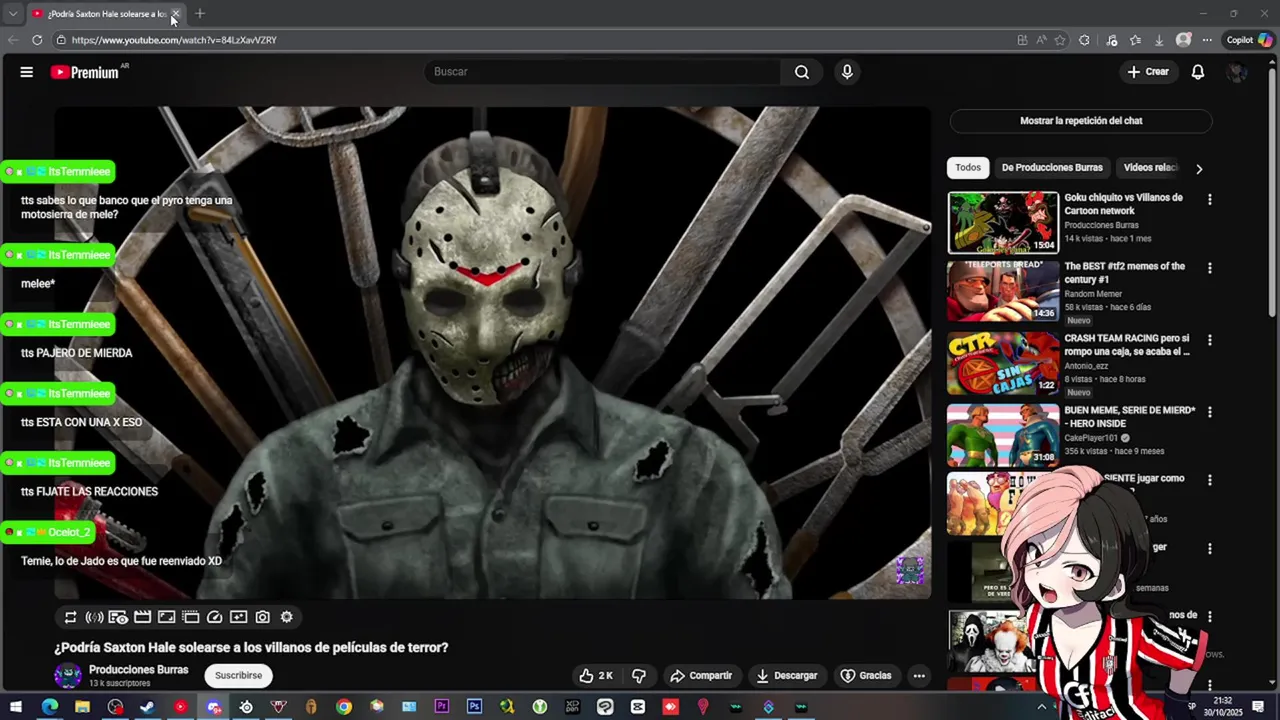Open The BEST #tf2 memes video title
Viewport: 1280px width, 720px height.
pos(1125,273)
